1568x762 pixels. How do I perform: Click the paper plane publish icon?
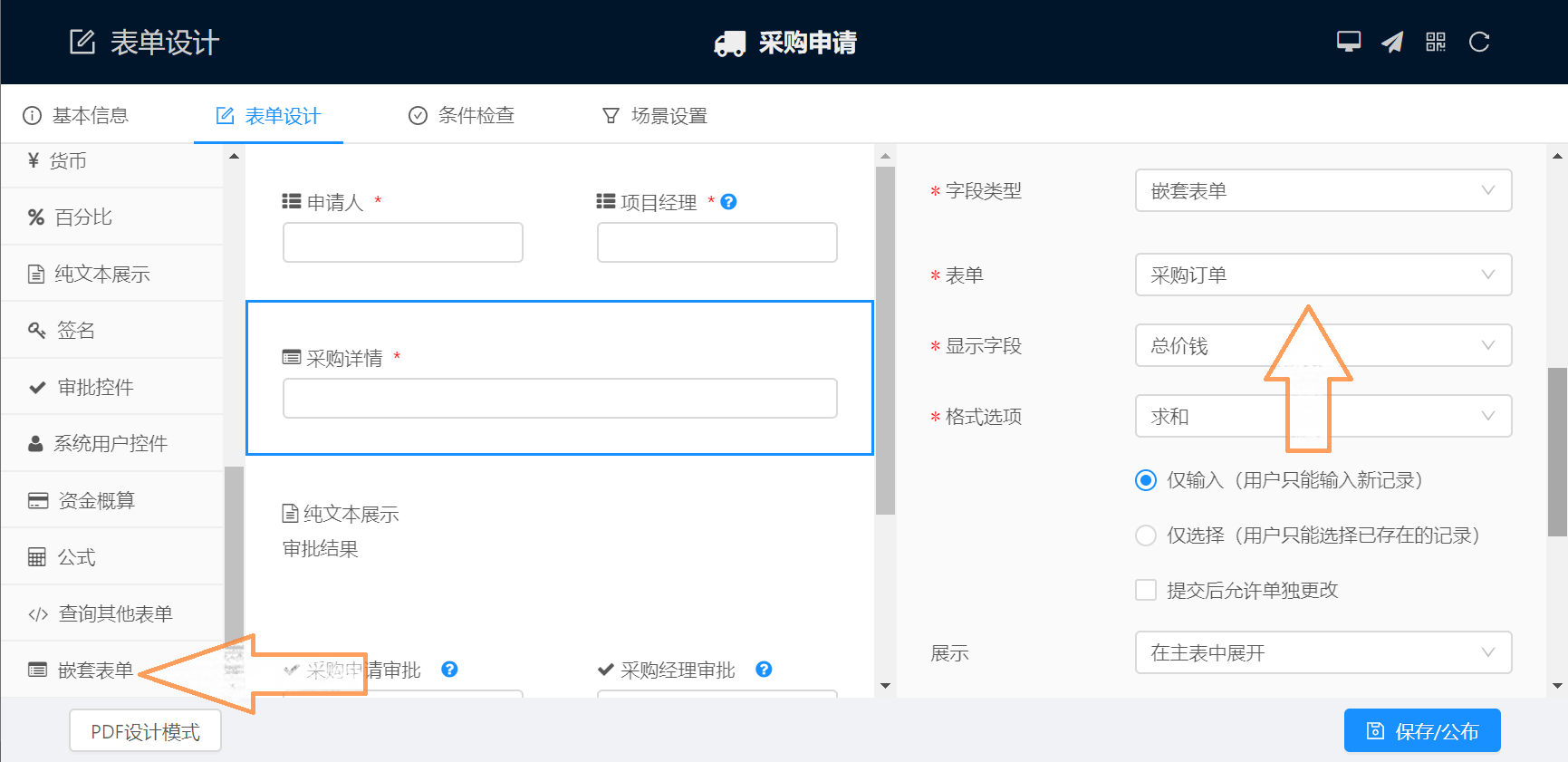(x=1392, y=42)
